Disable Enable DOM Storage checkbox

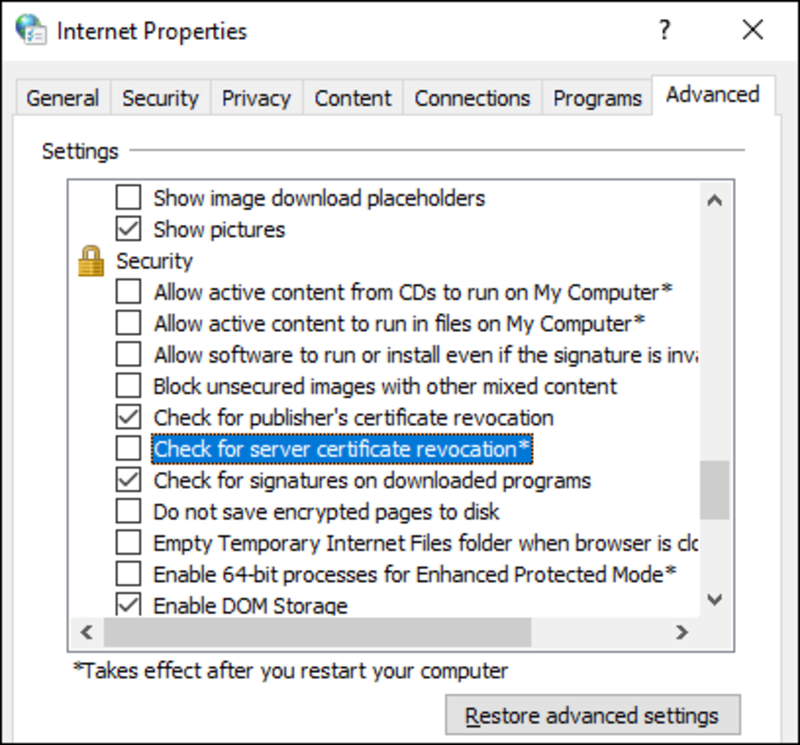(129, 605)
